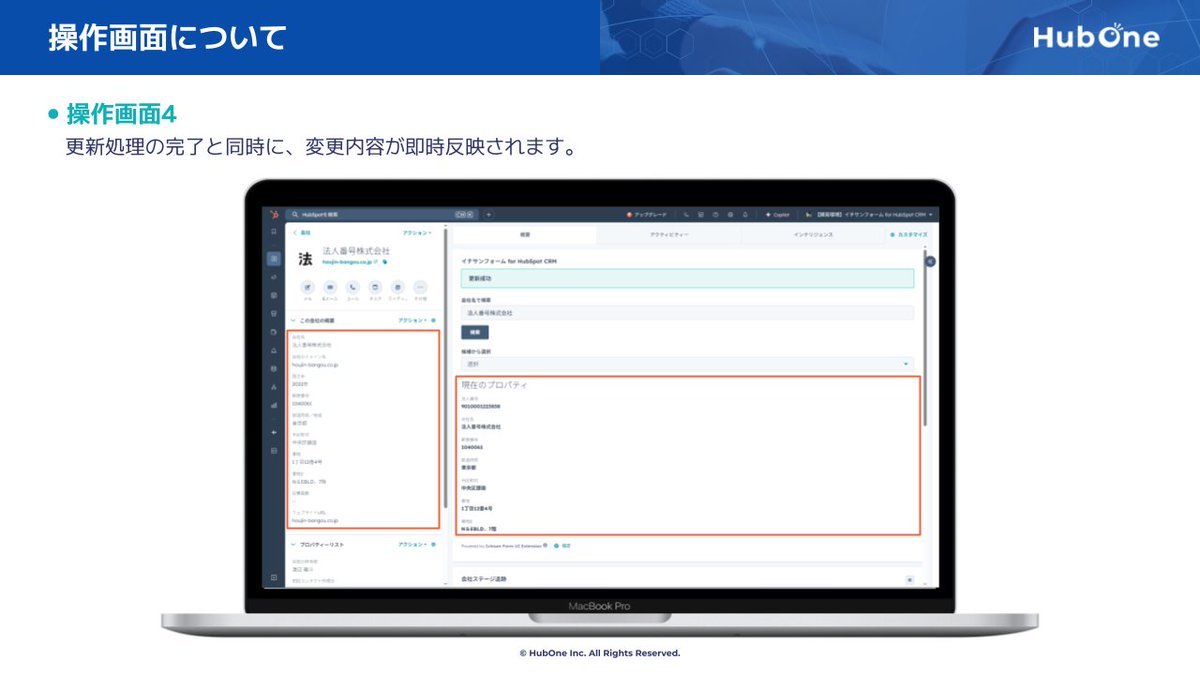This screenshot has width=1200, height=675.
Task: Click the 法人番号 value 9010001225858
Action: point(481,406)
